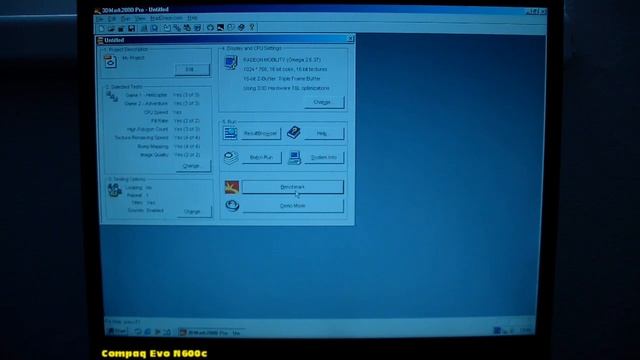The height and width of the screenshot is (360, 640).
Task: Click the 'CPU Speed' test label
Action: pyautogui.click(x=156, y=112)
